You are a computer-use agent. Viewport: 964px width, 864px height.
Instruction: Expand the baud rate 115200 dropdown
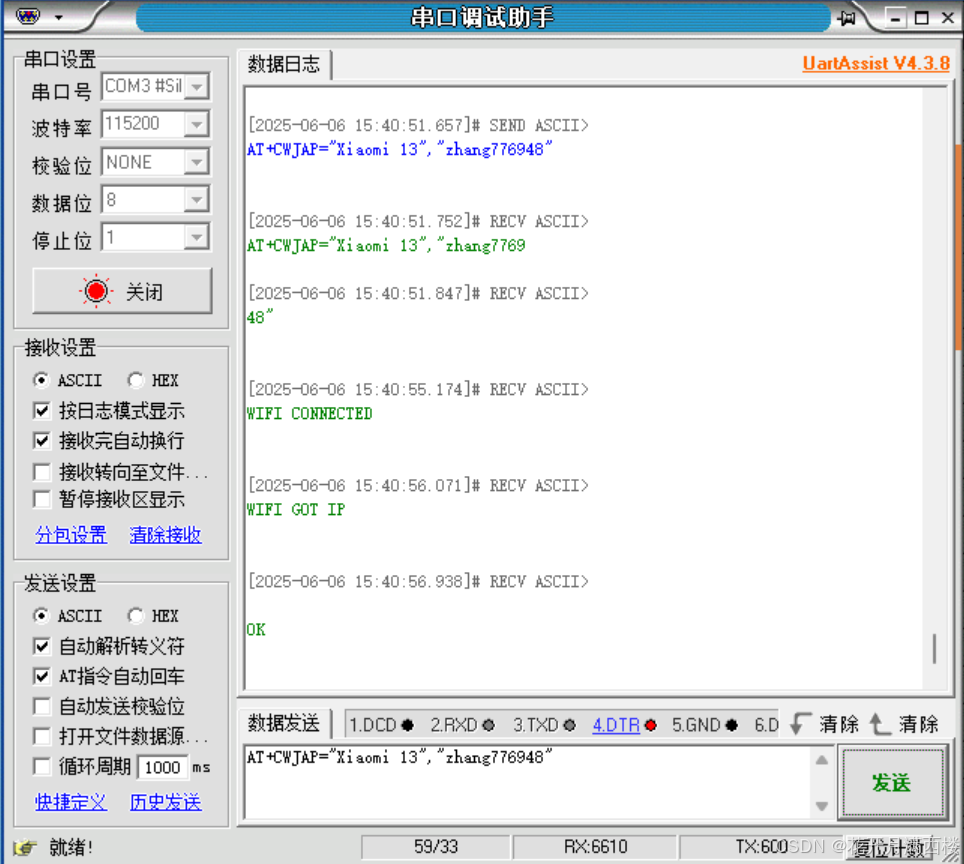197,124
